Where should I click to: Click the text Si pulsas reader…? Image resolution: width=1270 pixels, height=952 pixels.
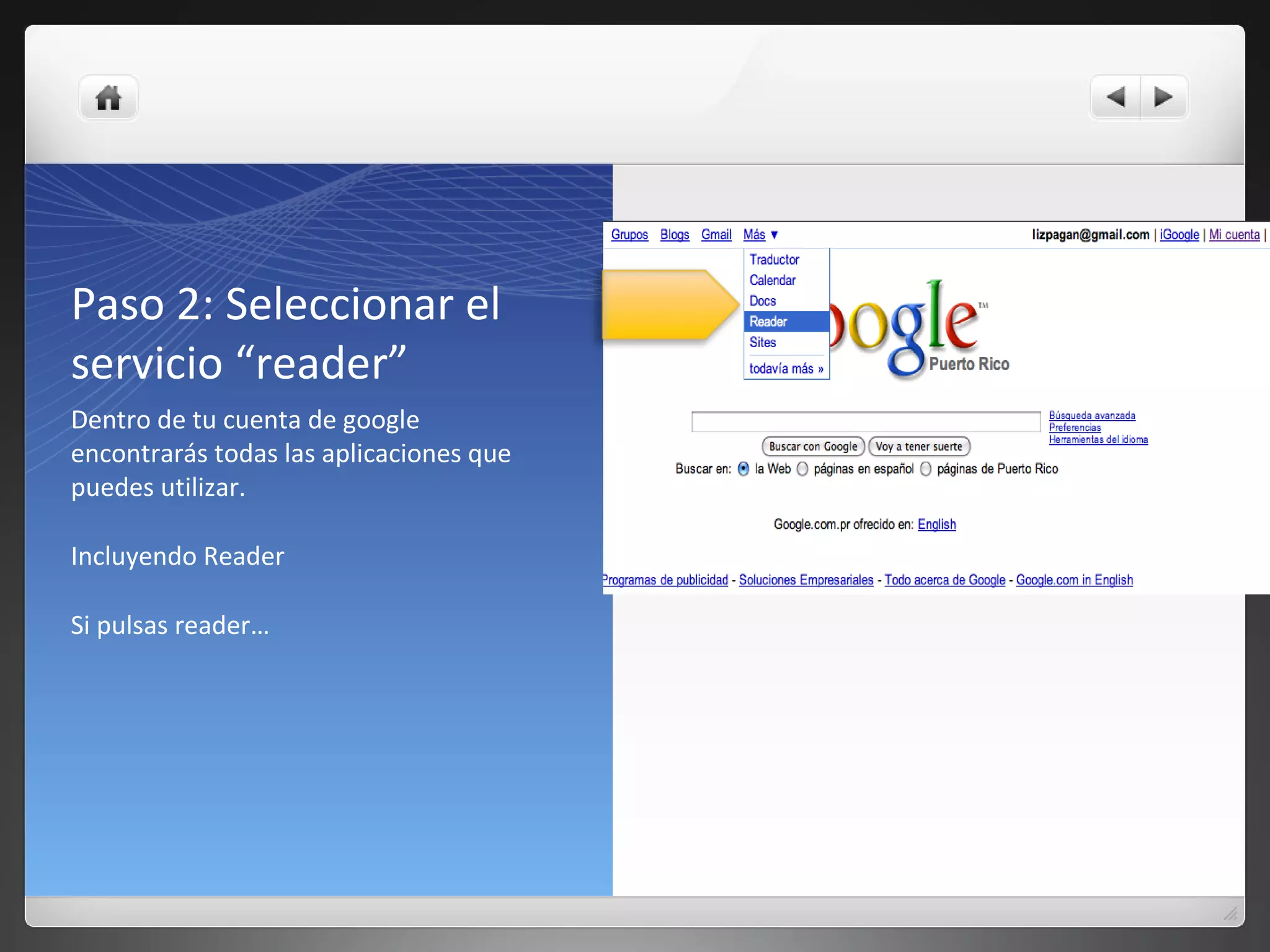(170, 625)
